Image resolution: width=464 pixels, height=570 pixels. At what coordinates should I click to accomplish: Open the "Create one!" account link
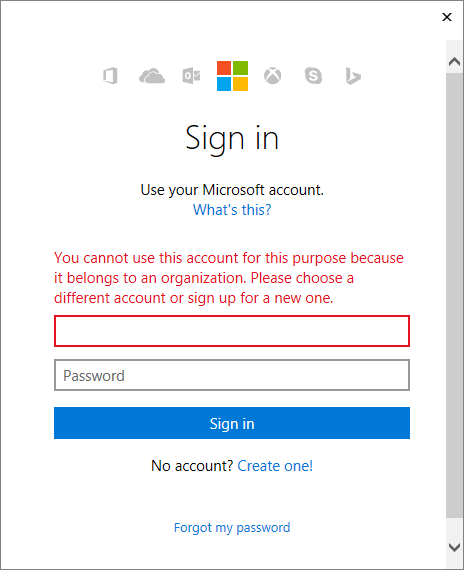(275, 466)
